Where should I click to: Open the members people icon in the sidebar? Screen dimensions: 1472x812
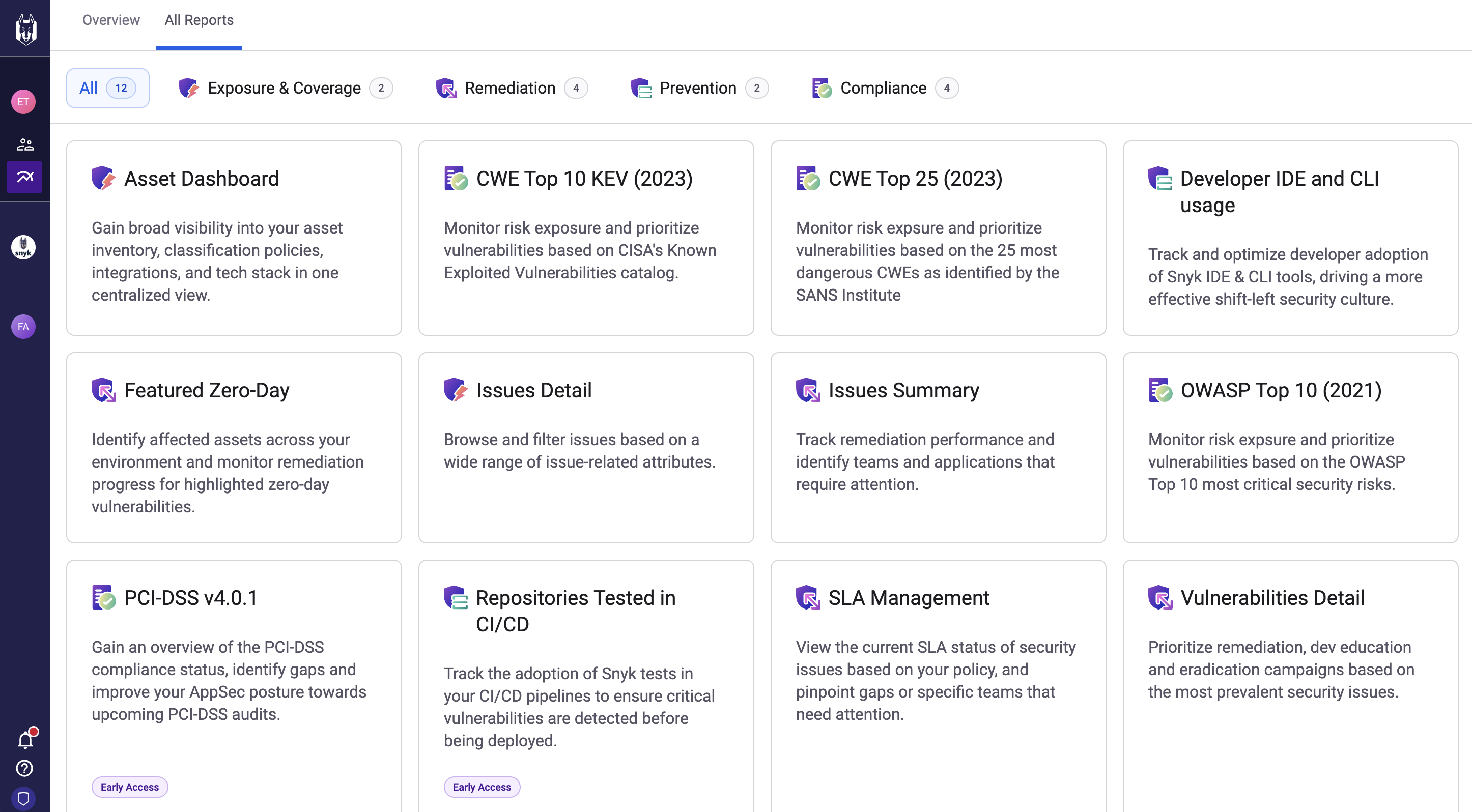pos(24,144)
